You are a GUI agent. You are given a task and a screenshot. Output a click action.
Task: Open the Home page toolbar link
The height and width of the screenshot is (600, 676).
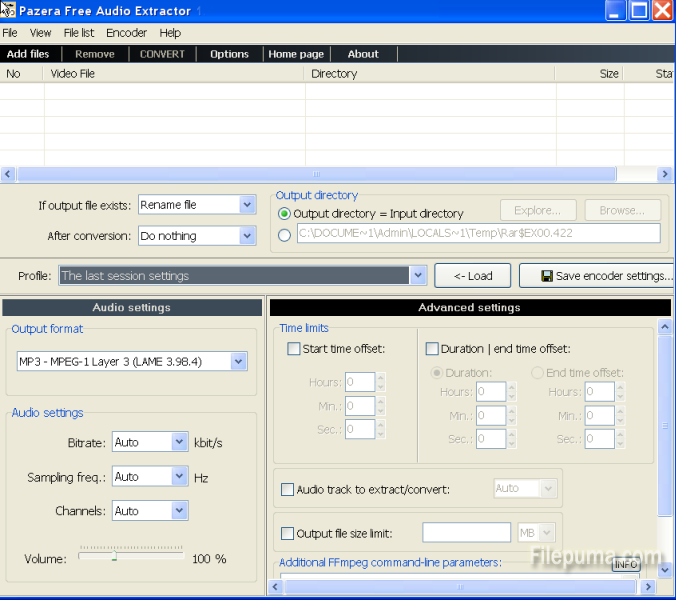pyautogui.click(x=296, y=54)
